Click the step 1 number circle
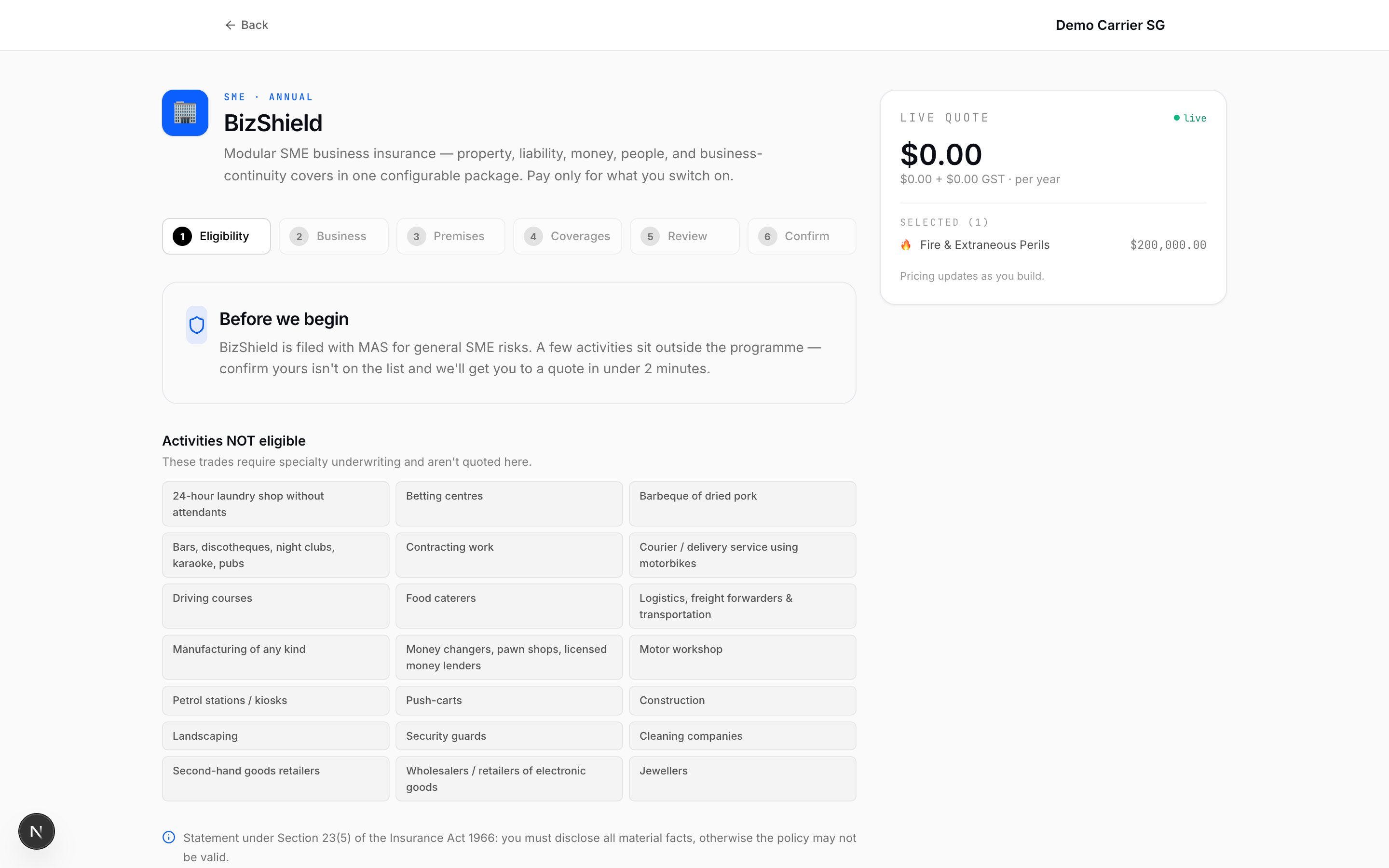 182,236
